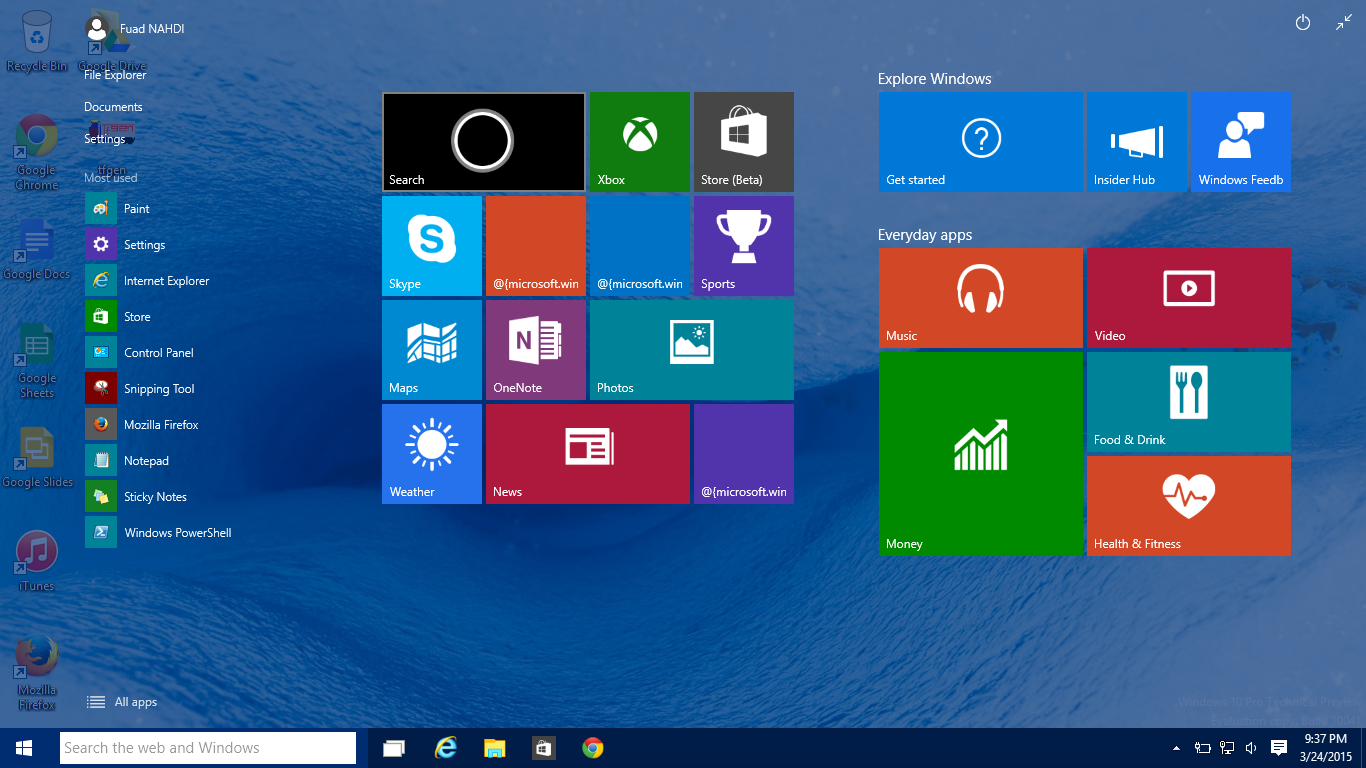Click the Power button icon
1366x768 pixels.
point(1302,23)
